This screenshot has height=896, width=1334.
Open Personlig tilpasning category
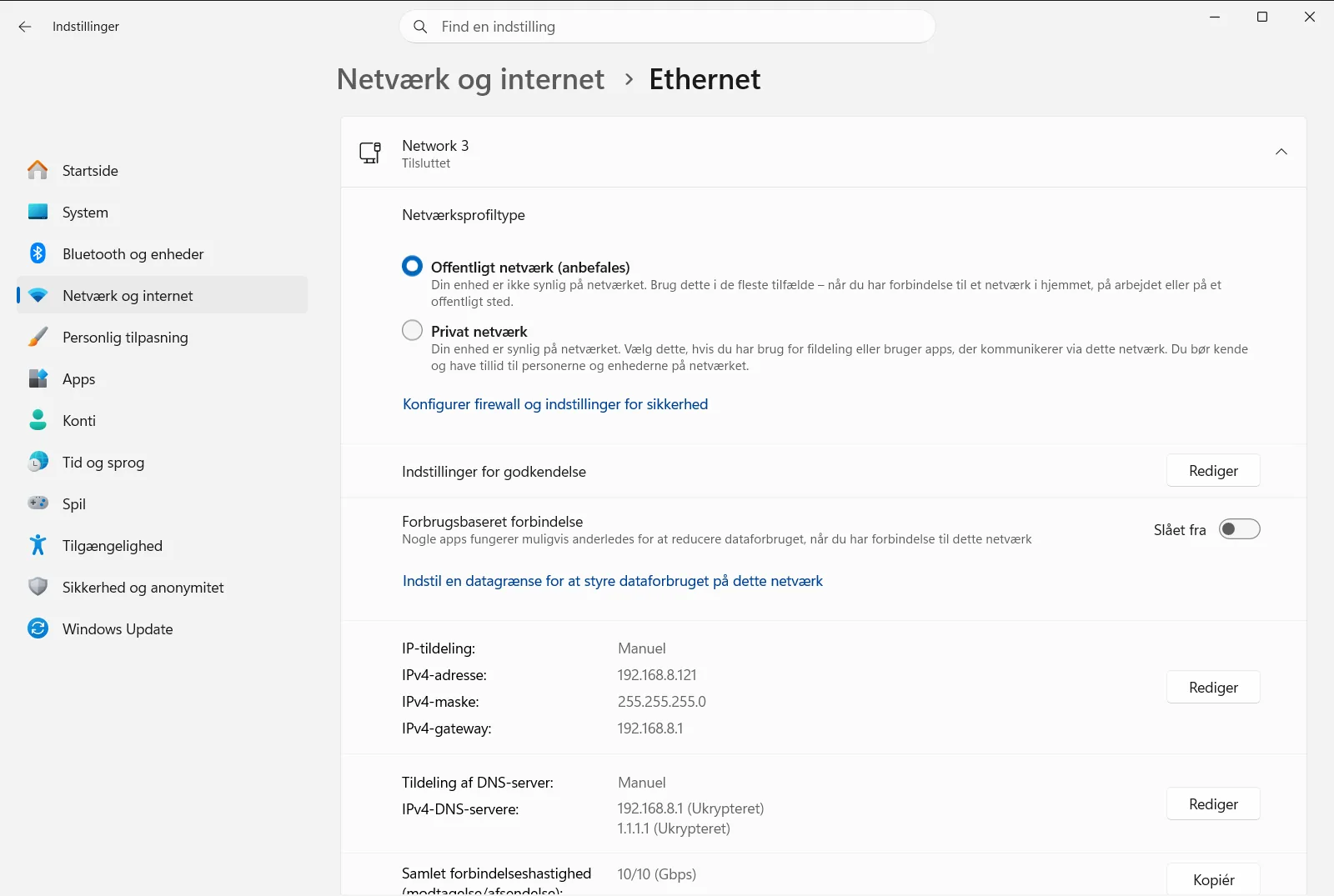tap(163, 337)
